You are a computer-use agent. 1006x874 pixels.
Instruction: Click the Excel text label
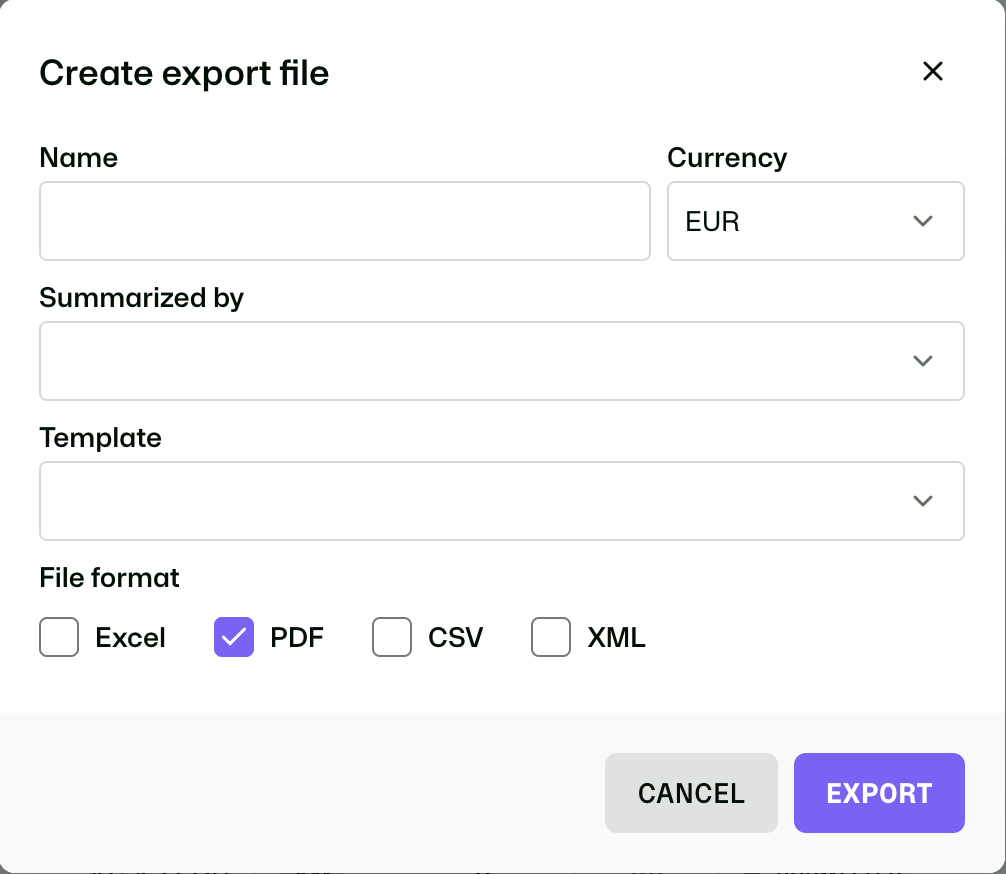click(x=130, y=638)
